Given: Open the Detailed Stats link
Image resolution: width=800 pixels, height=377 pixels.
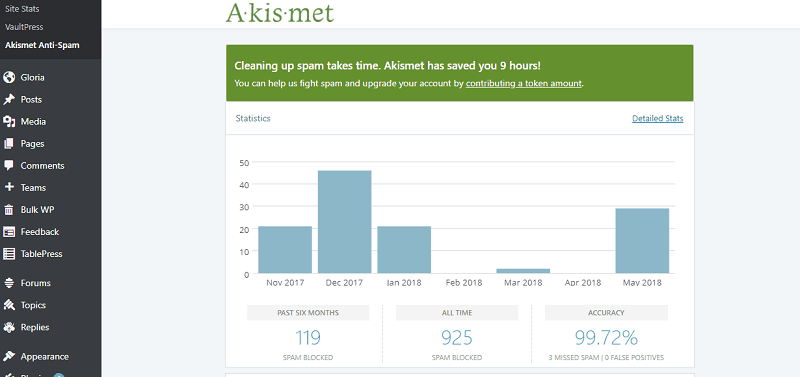Looking at the screenshot, I should (x=657, y=118).
